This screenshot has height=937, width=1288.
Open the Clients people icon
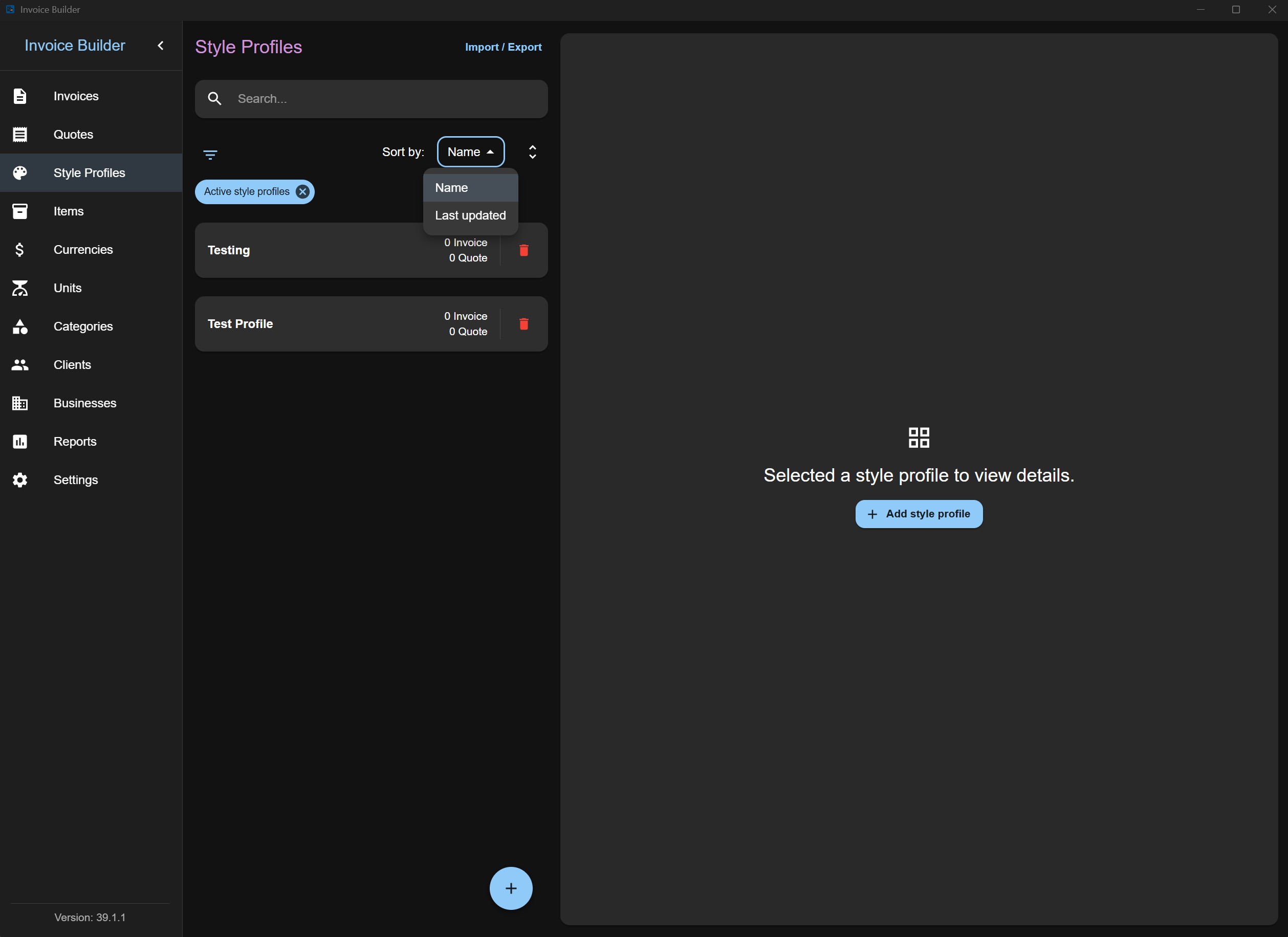(x=20, y=364)
